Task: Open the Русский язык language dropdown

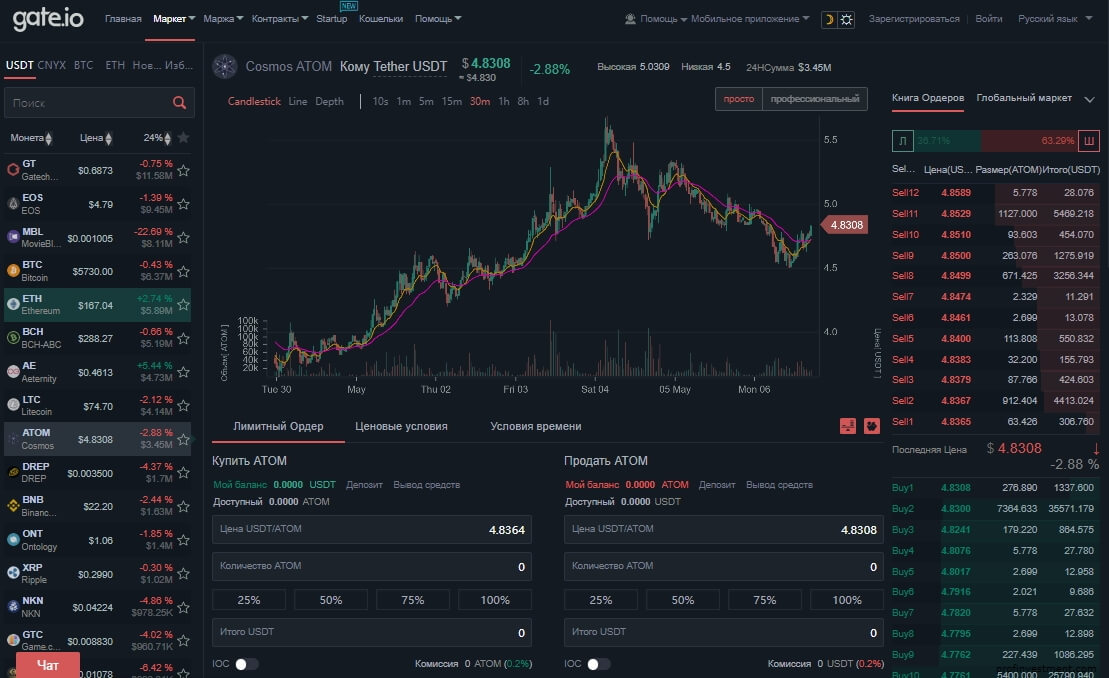Action: [x=1055, y=19]
